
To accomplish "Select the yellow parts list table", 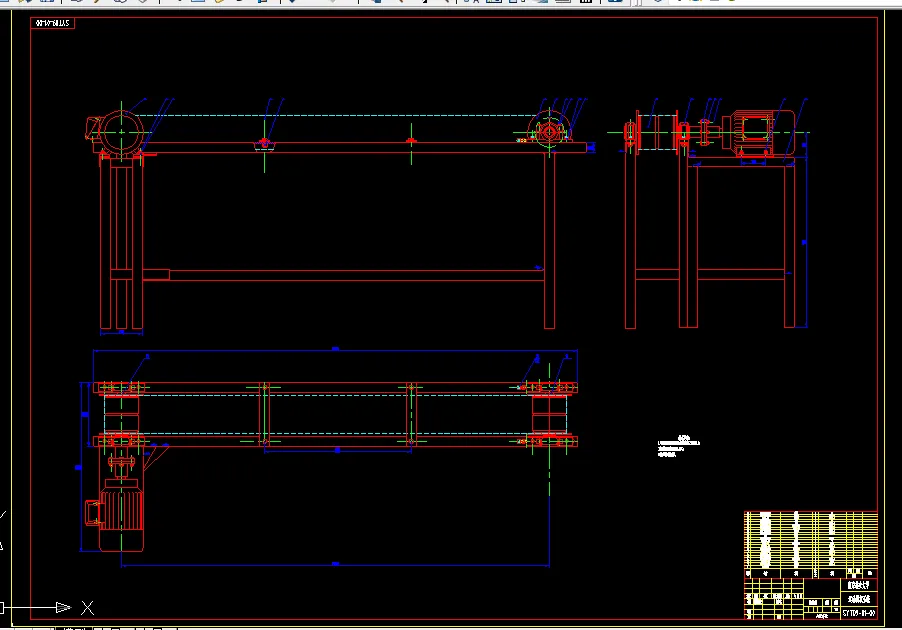I will (x=811, y=544).
